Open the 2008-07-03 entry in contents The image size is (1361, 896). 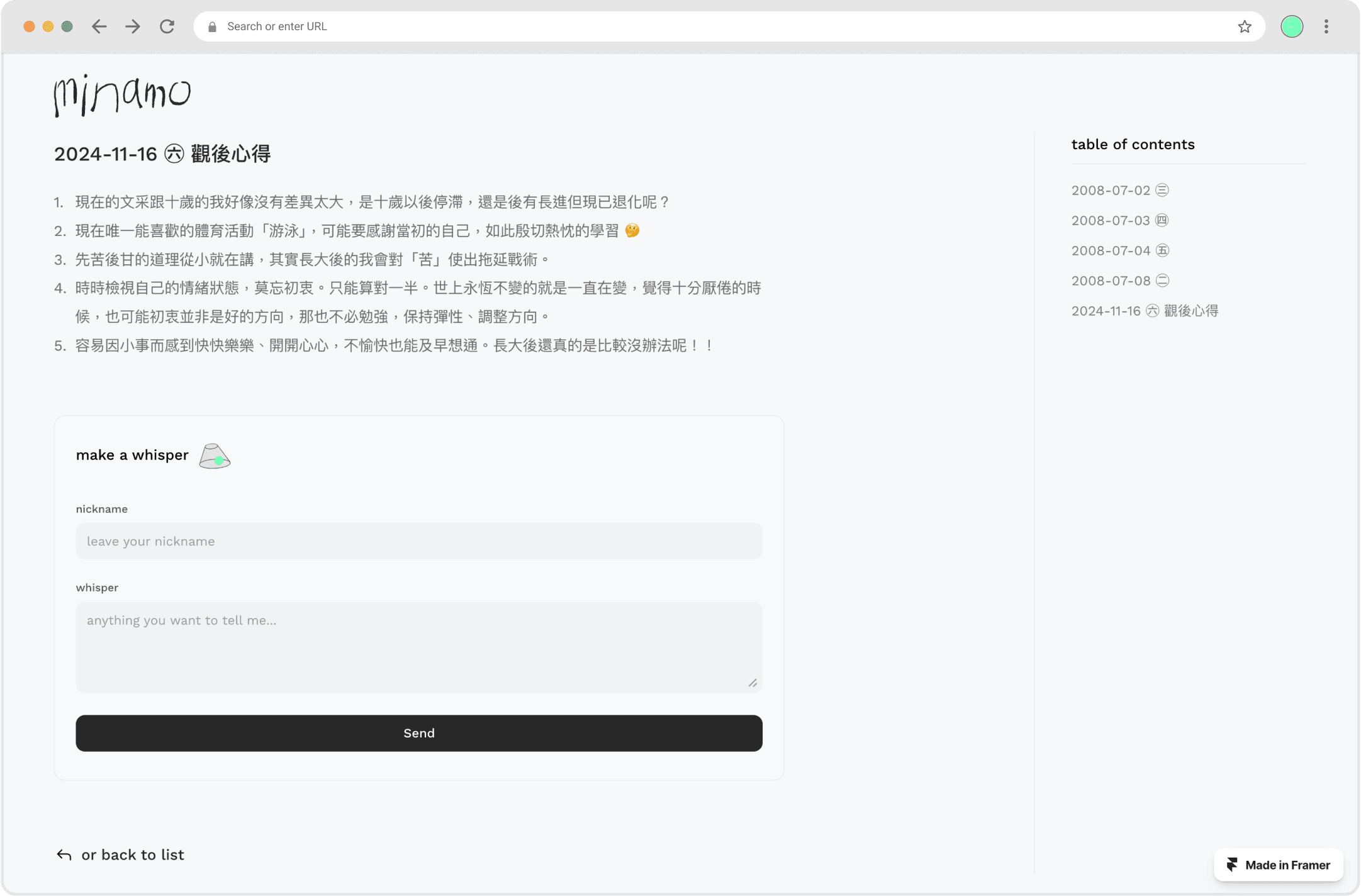click(x=1119, y=220)
